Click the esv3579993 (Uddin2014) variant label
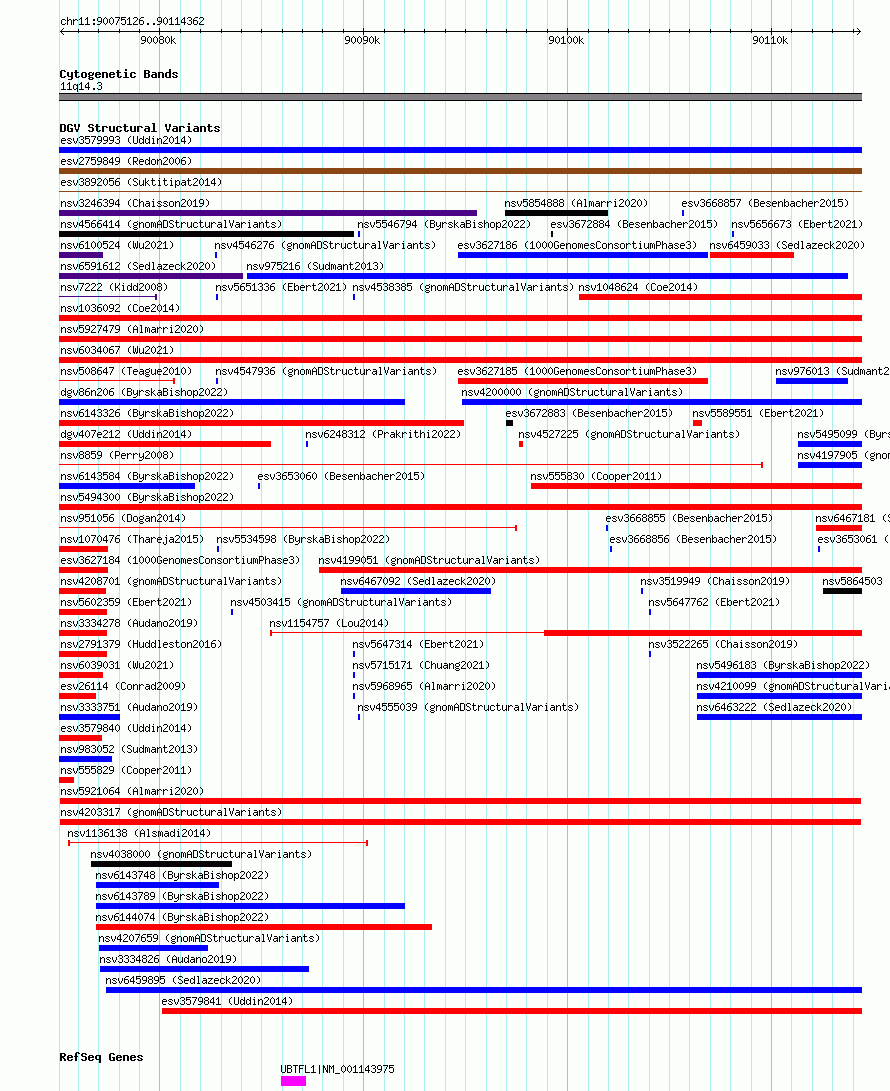 [x=126, y=140]
